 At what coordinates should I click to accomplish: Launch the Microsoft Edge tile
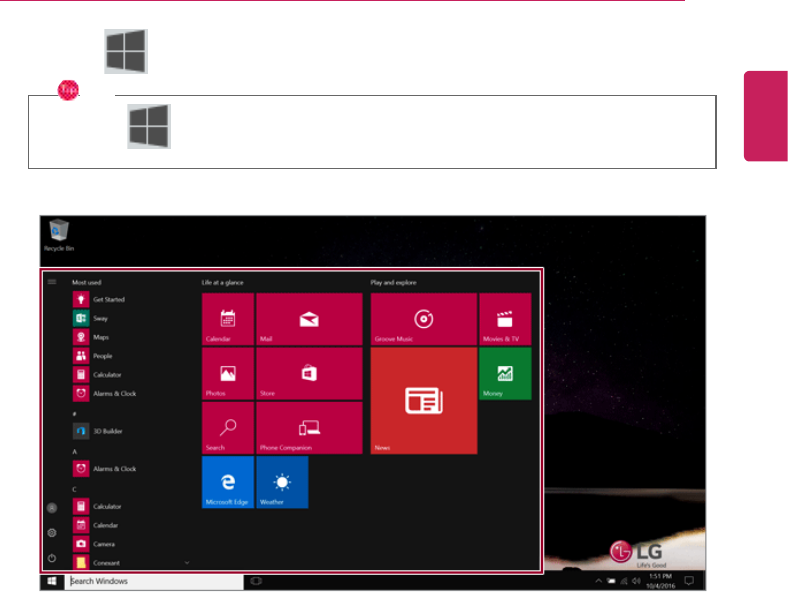tap(228, 482)
